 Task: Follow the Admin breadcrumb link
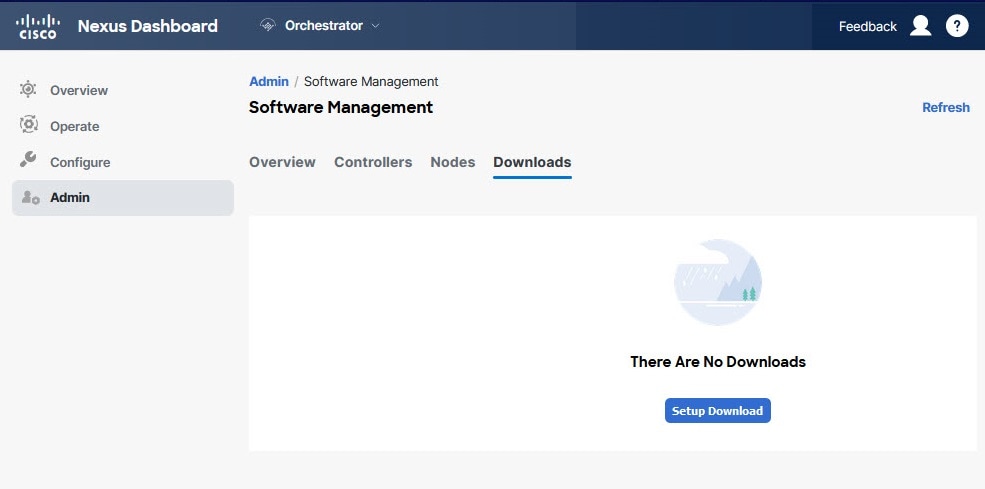coord(269,82)
